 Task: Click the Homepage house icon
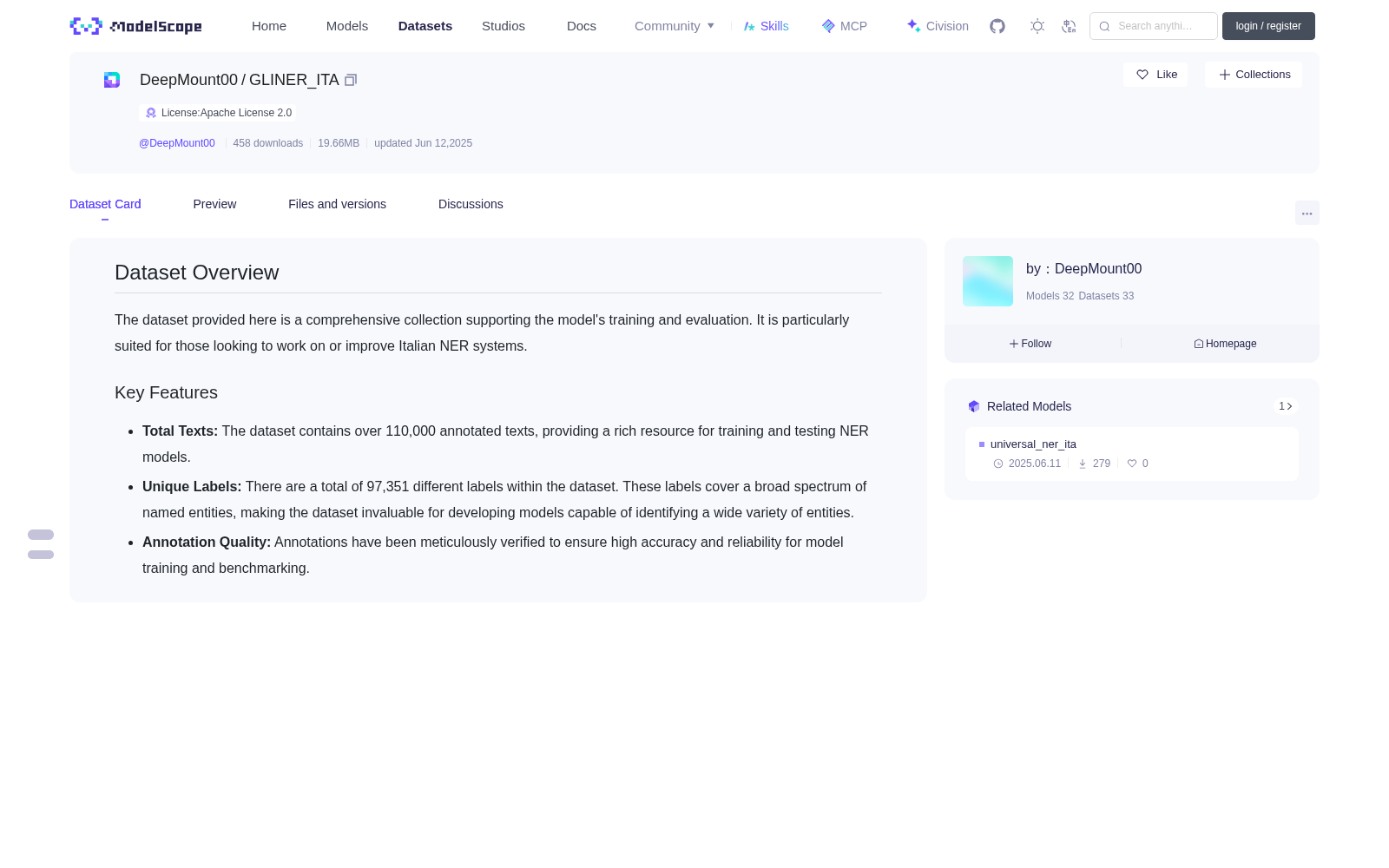point(1199,344)
